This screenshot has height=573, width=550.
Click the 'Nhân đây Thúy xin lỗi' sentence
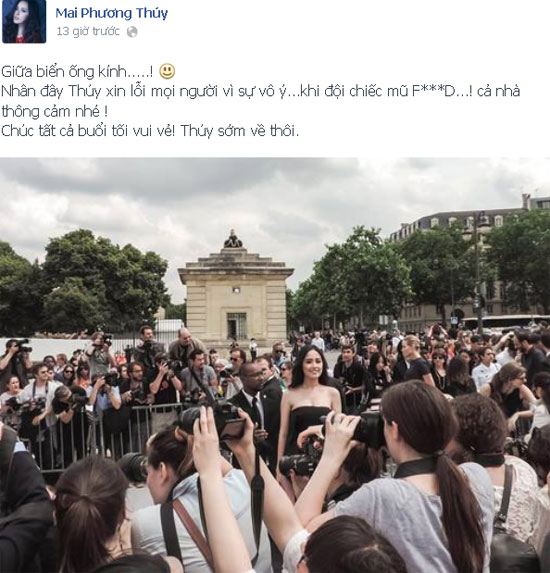coord(260,91)
